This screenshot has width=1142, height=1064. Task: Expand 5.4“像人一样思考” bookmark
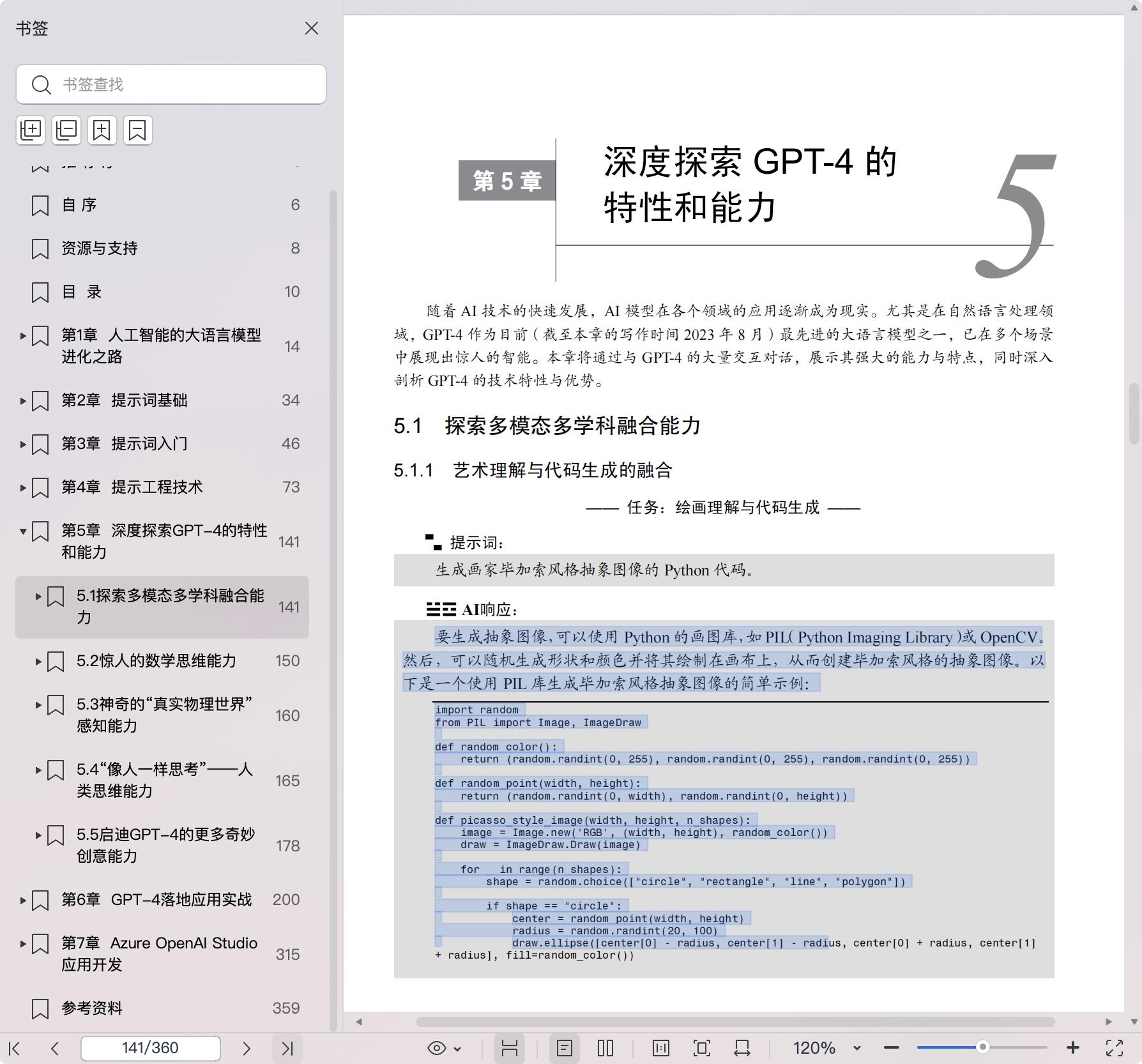point(38,770)
